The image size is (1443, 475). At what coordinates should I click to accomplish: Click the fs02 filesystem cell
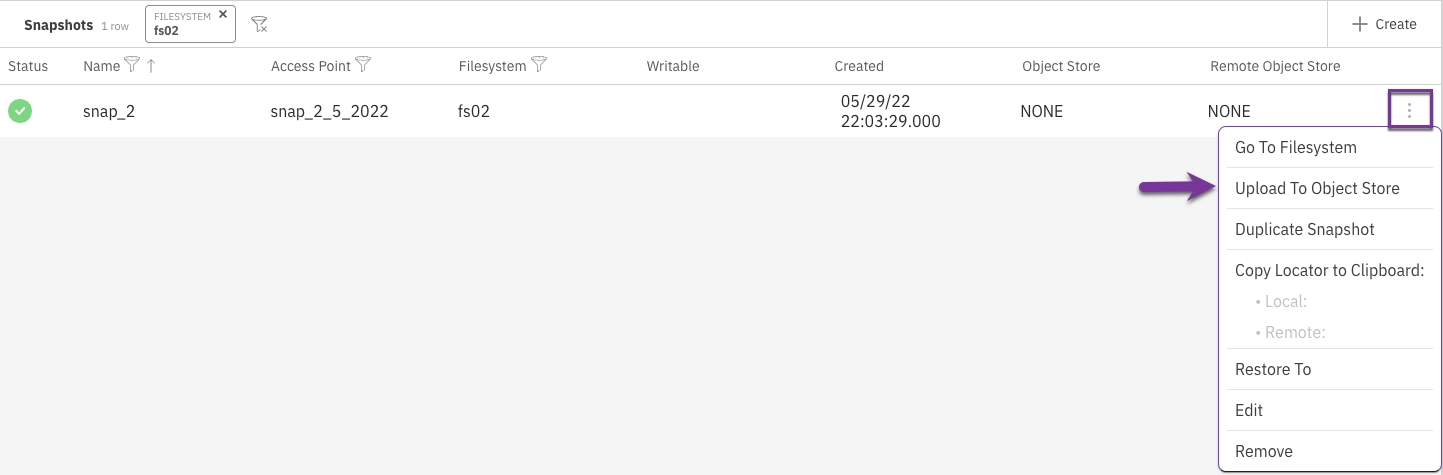pyautogui.click(x=474, y=112)
